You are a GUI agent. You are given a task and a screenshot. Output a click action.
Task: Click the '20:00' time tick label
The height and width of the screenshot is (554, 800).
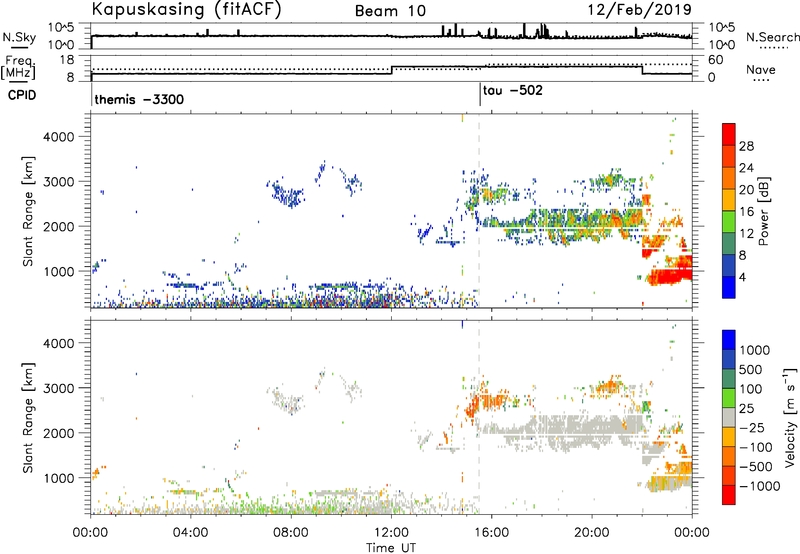592,533
